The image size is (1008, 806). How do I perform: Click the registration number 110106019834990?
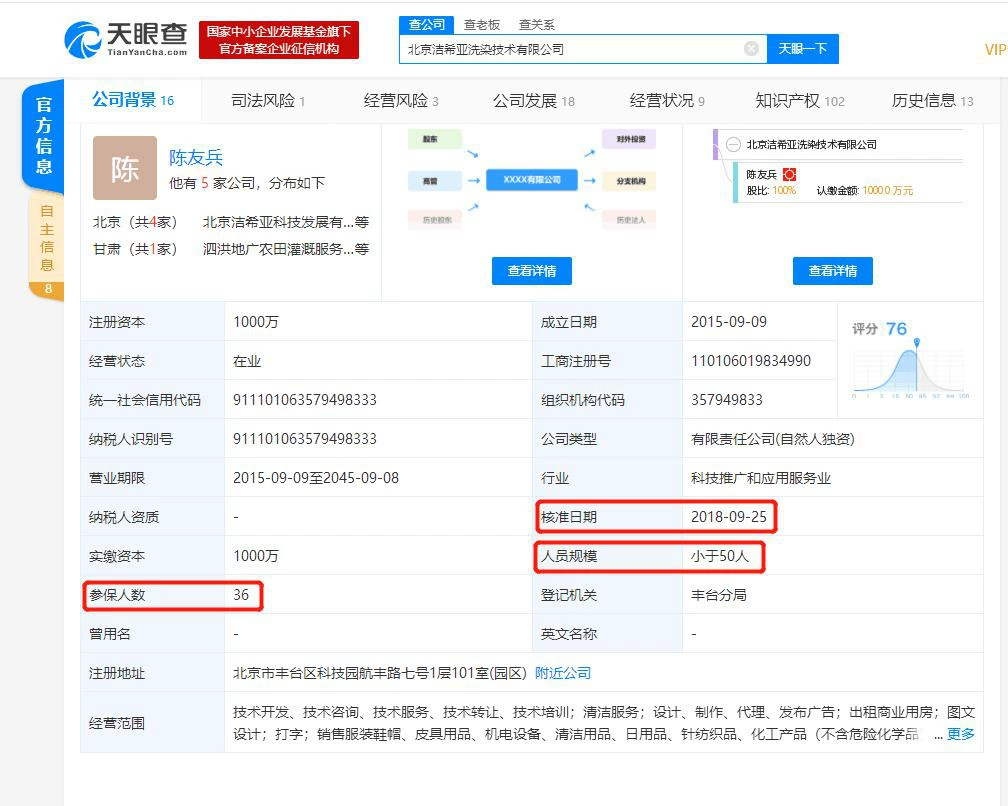[751, 361]
